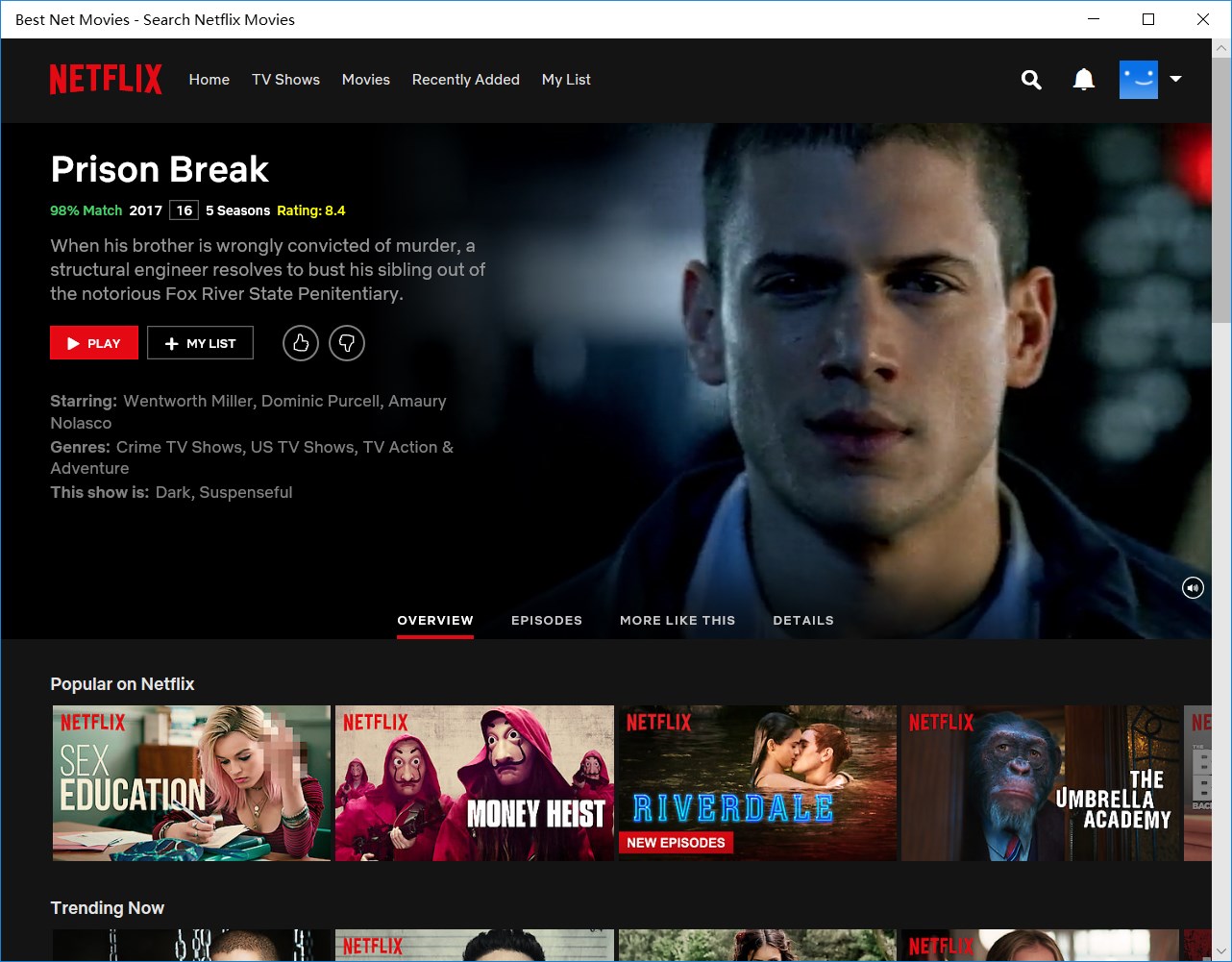1232x962 pixels.
Task: Switch to the Episodes tab
Action: click(x=547, y=621)
